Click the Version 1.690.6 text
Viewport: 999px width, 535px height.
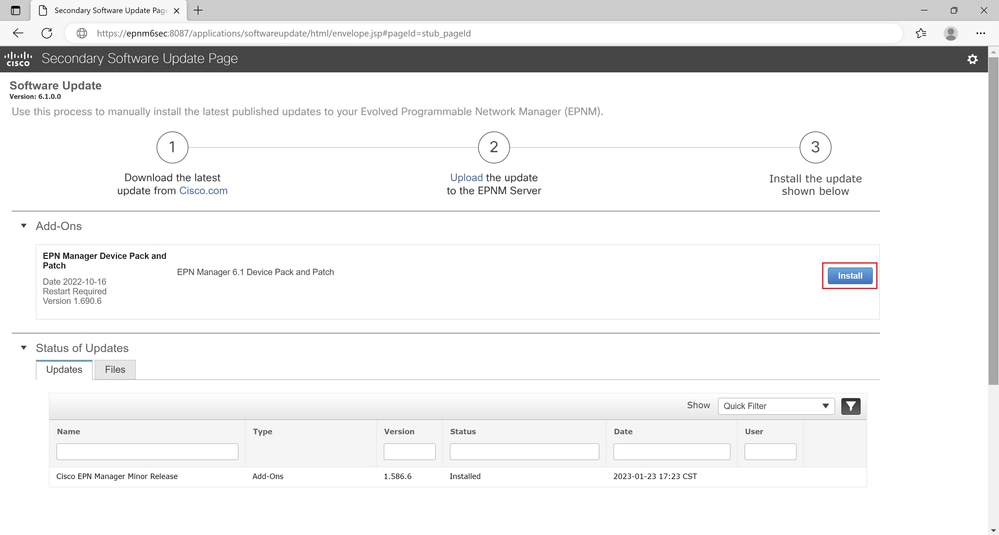click(72, 301)
